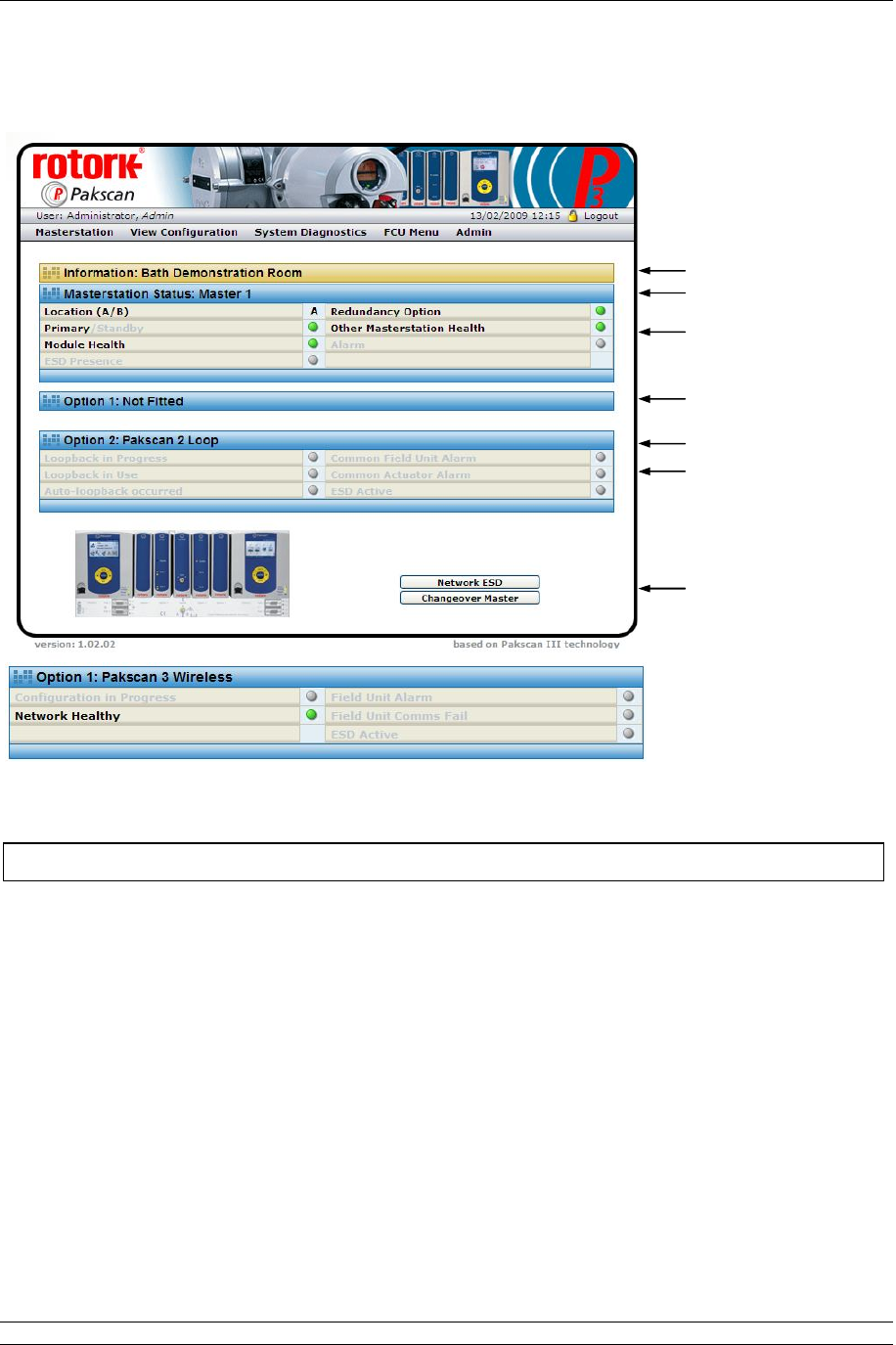This screenshot has height=1345, width=896.
Task: Click the Loopback in Progress indicator
Action: (313, 458)
